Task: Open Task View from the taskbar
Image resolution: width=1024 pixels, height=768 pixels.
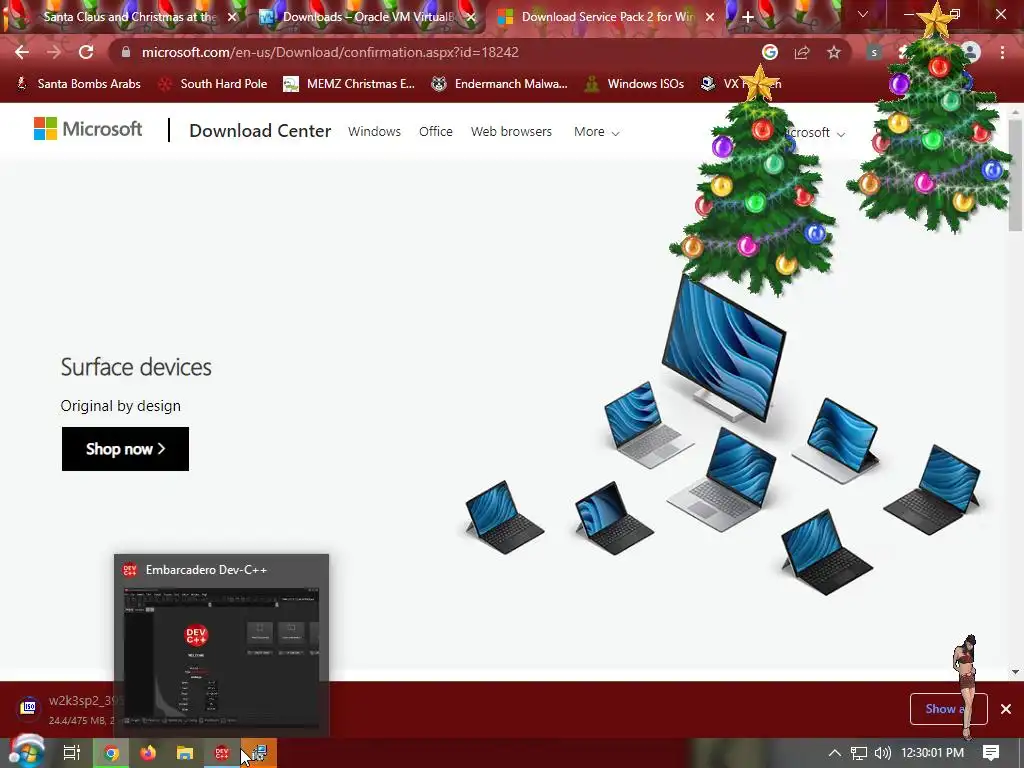Action: click(72, 753)
